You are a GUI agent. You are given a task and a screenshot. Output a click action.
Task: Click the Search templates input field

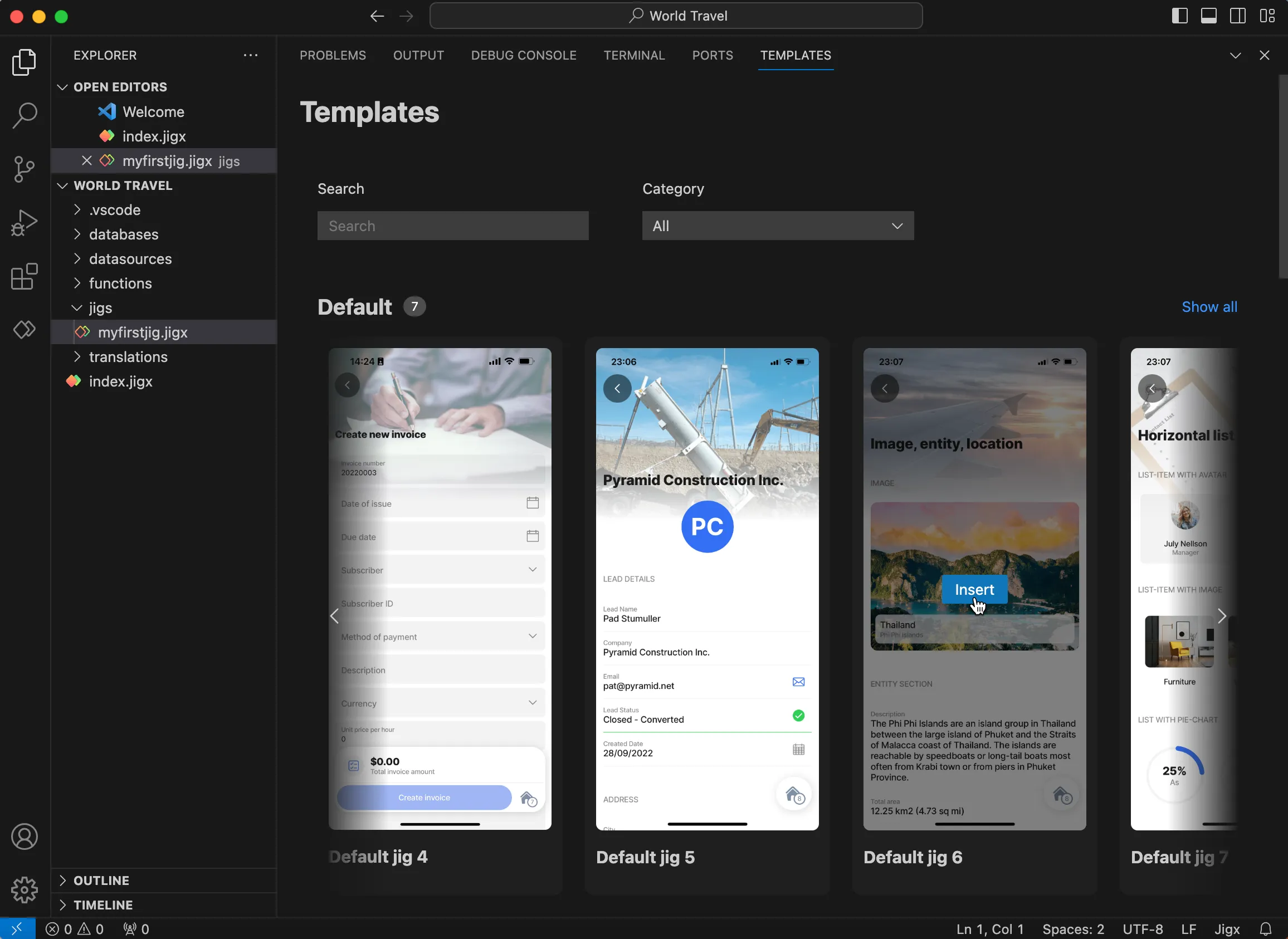pyautogui.click(x=452, y=225)
